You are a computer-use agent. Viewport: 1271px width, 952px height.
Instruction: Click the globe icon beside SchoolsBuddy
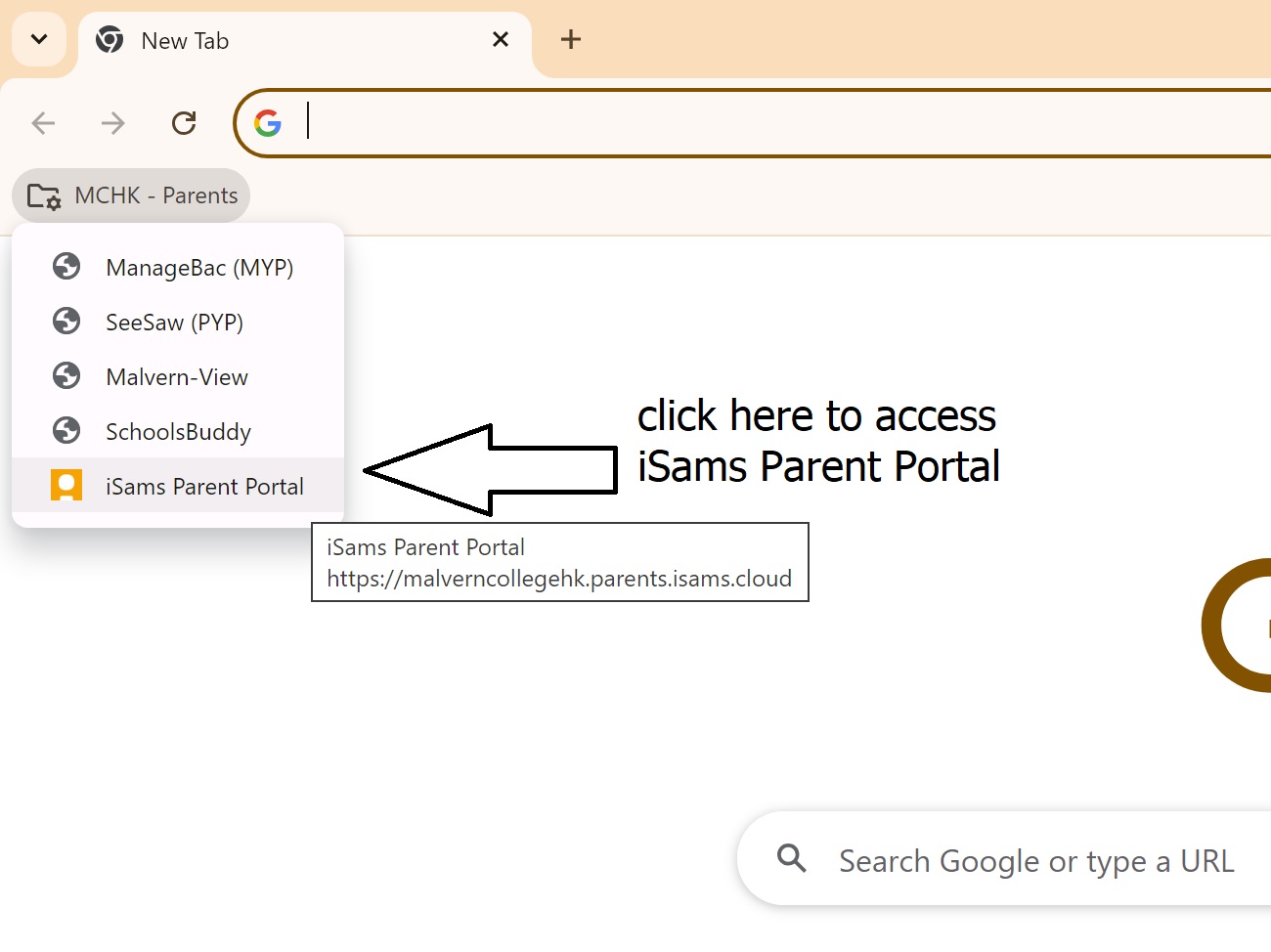pos(66,430)
